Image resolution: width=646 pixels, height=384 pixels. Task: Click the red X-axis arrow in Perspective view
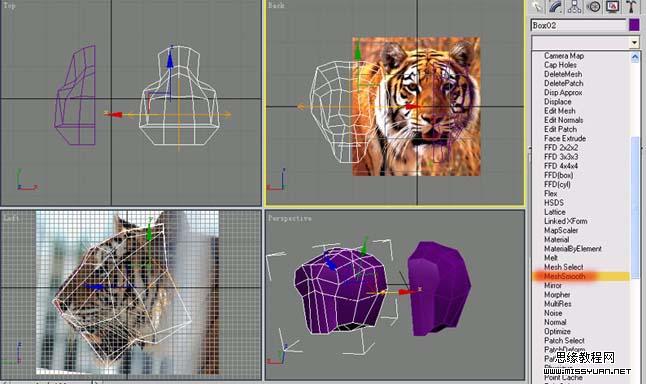click(x=407, y=292)
